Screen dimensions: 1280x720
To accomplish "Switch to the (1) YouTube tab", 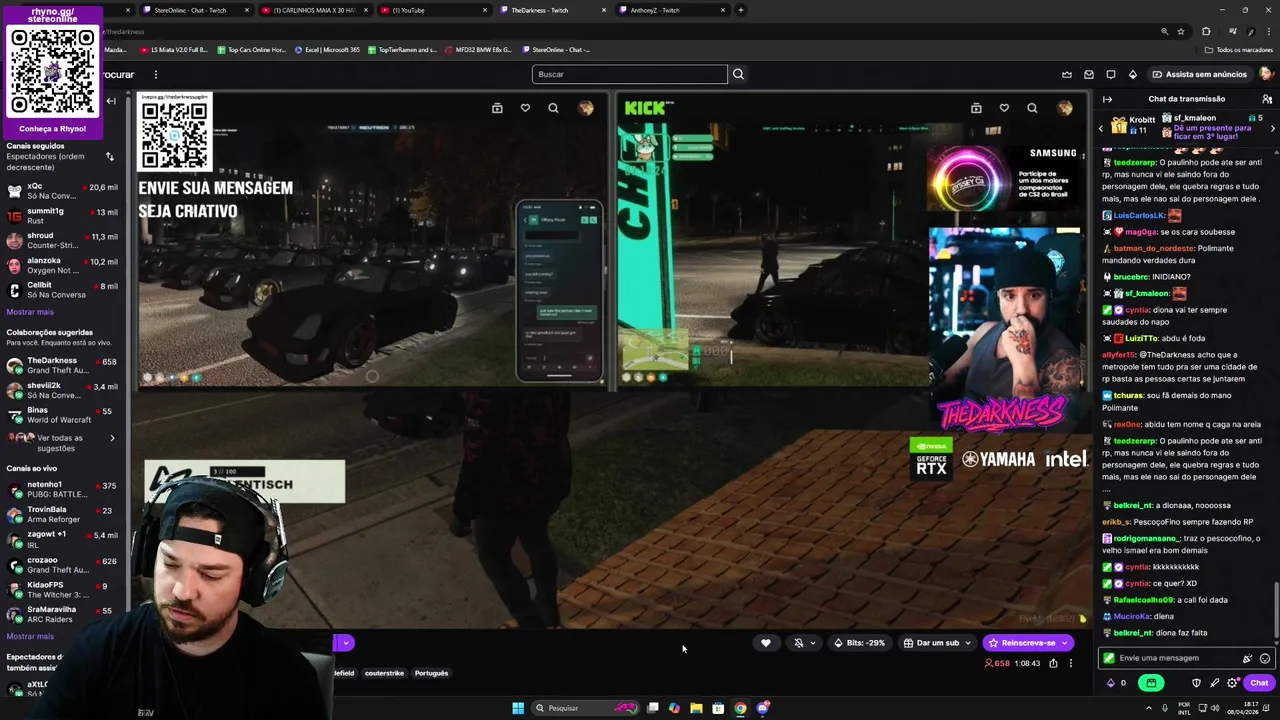I will click(434, 10).
